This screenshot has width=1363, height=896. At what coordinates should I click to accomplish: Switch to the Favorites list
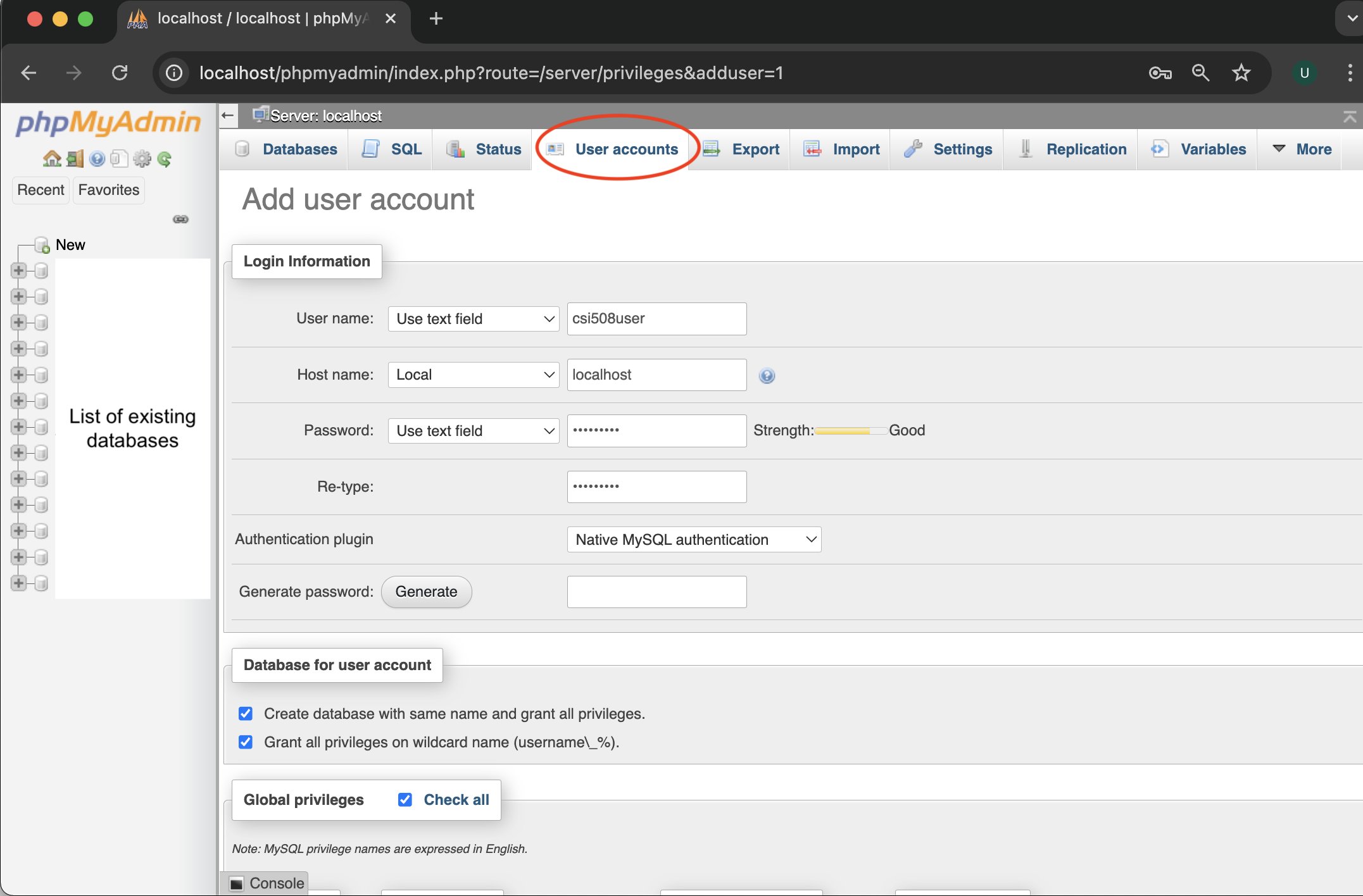[x=108, y=190]
